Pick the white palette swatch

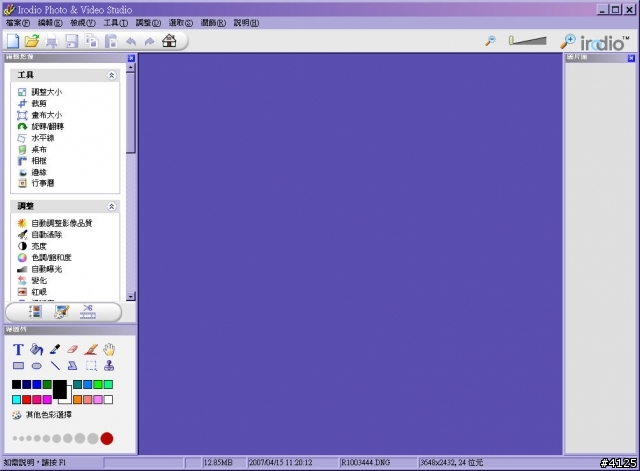[x=108, y=400]
